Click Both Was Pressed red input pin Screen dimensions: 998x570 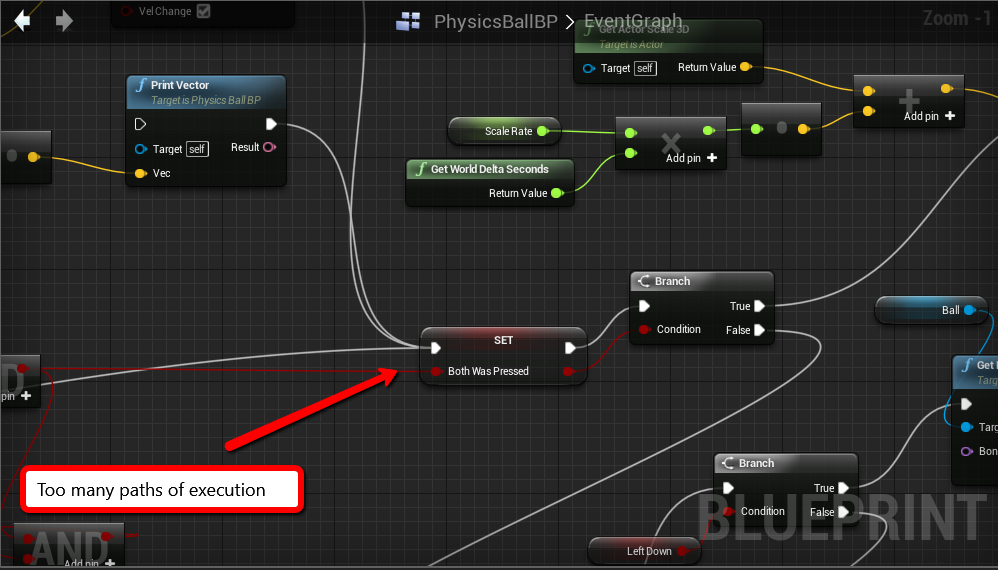click(436, 372)
